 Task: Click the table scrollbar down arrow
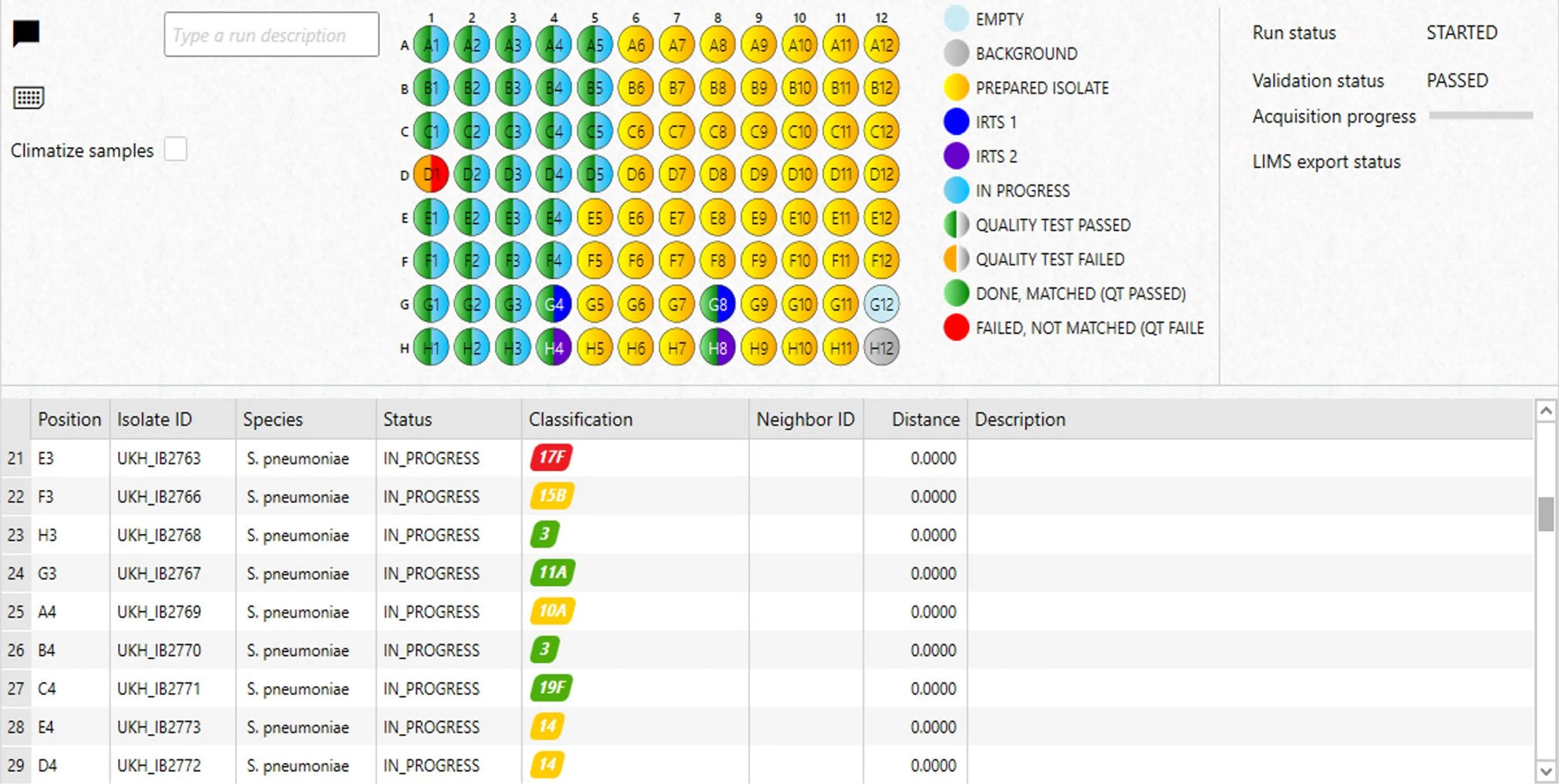[1546, 771]
